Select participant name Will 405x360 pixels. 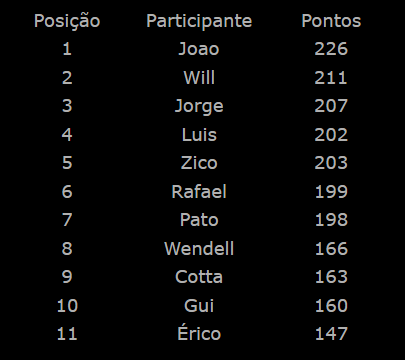(199, 78)
